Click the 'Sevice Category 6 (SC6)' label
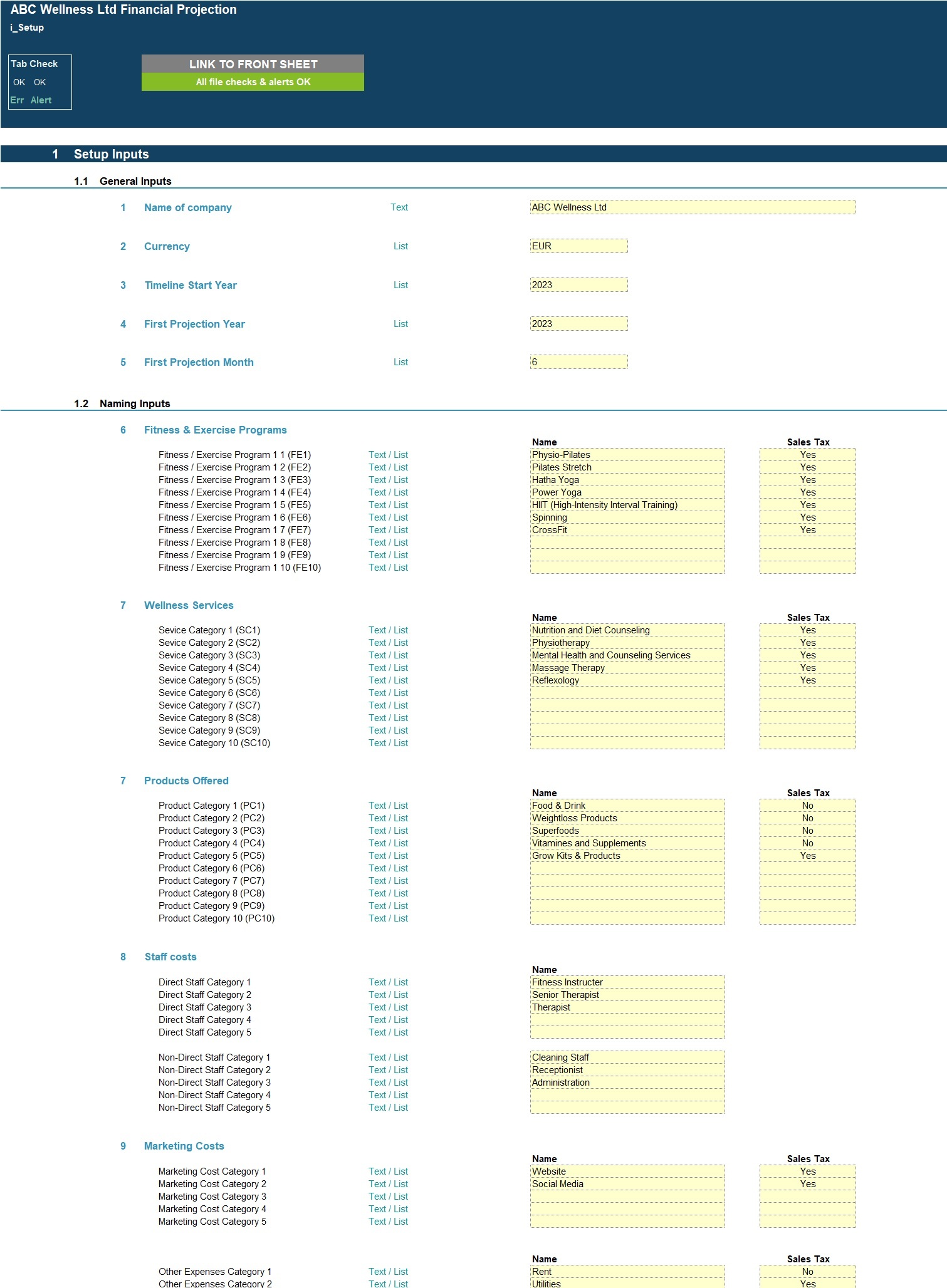 (209, 693)
